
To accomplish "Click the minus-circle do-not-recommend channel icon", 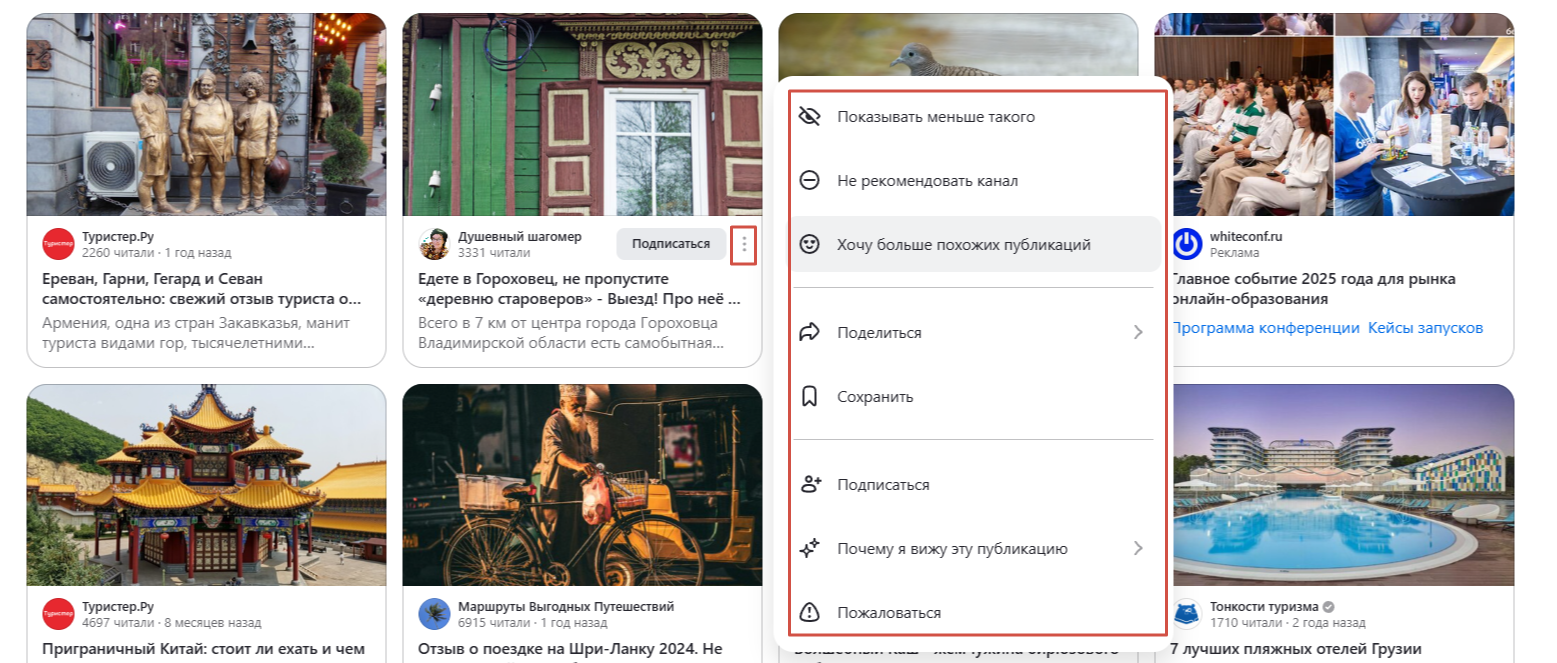I will pyautogui.click(x=810, y=181).
